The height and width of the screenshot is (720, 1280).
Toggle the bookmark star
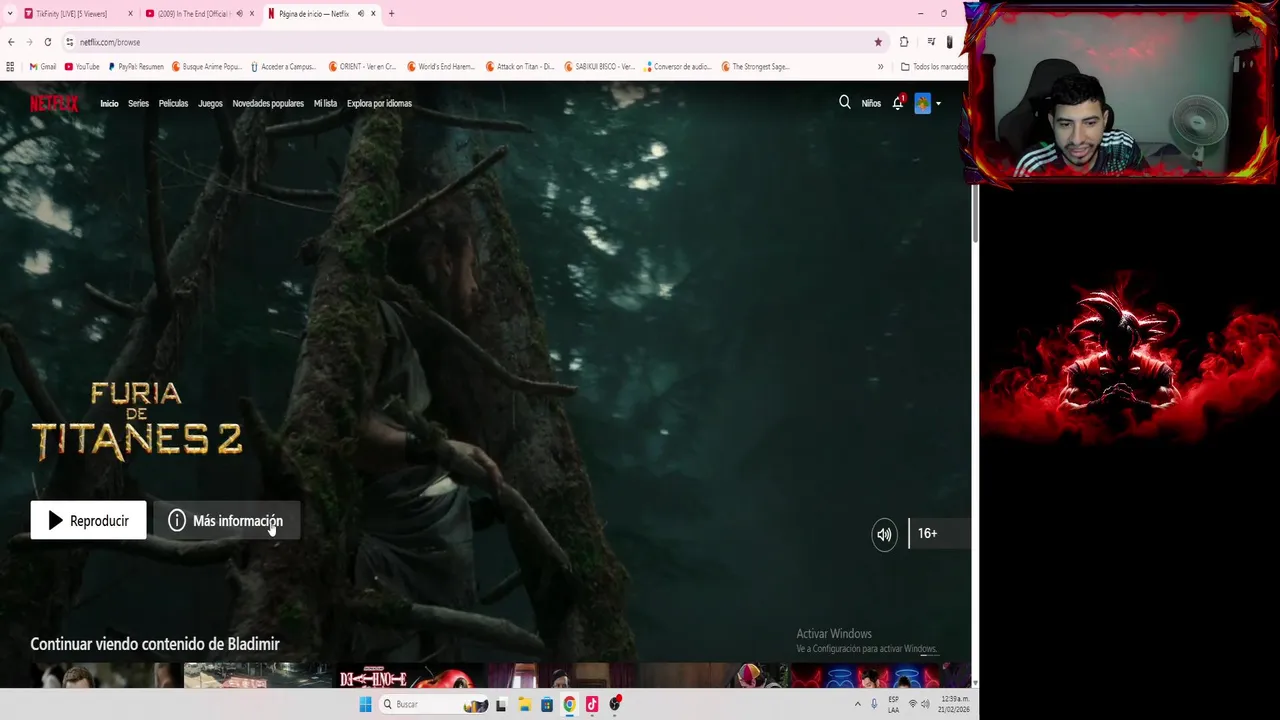pos(878,42)
